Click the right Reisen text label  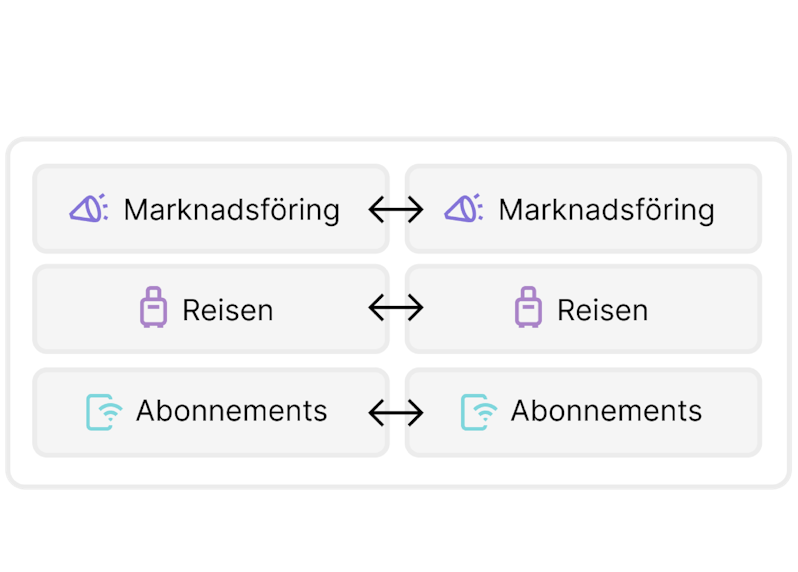pos(602,310)
